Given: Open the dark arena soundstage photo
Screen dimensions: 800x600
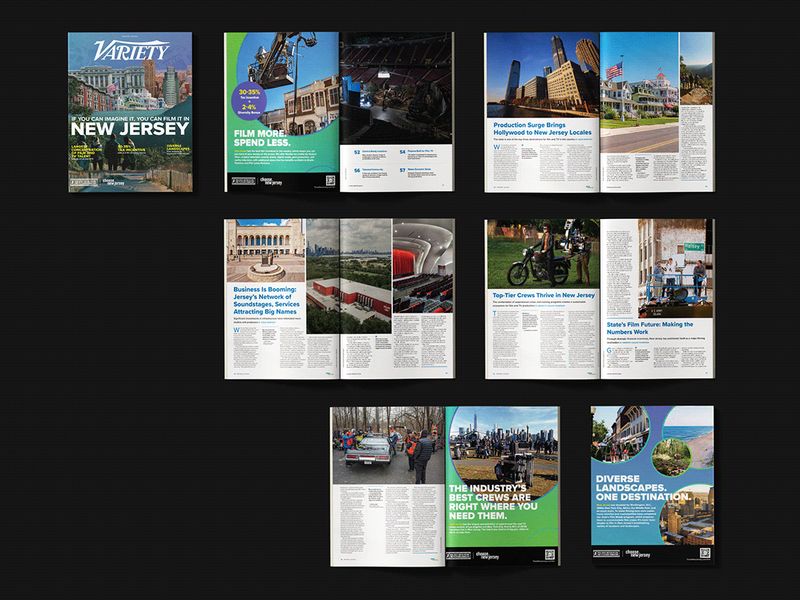Looking at the screenshot, I should (396, 88).
